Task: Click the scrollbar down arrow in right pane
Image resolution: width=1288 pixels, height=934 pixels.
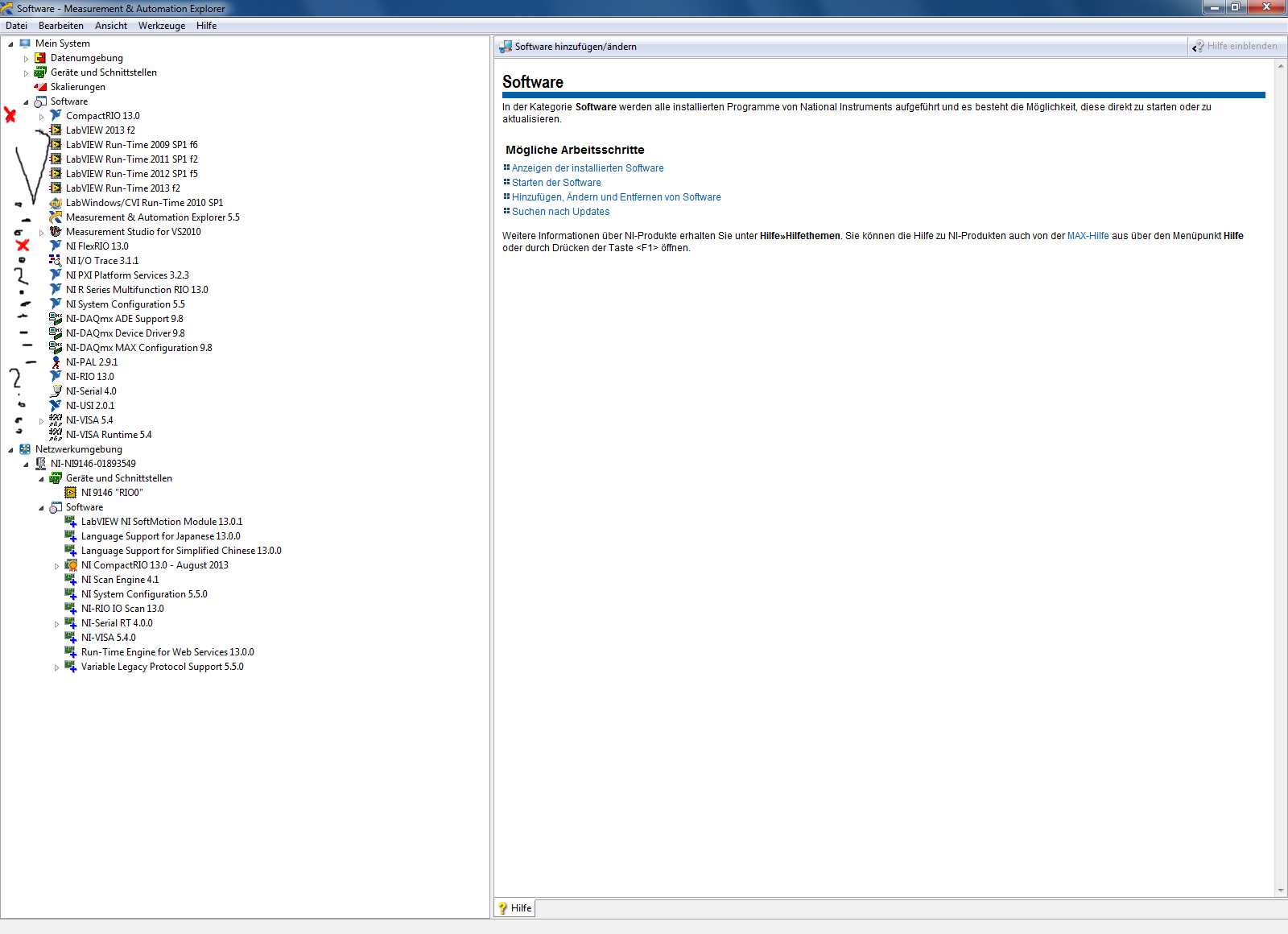Action: coord(1281,891)
